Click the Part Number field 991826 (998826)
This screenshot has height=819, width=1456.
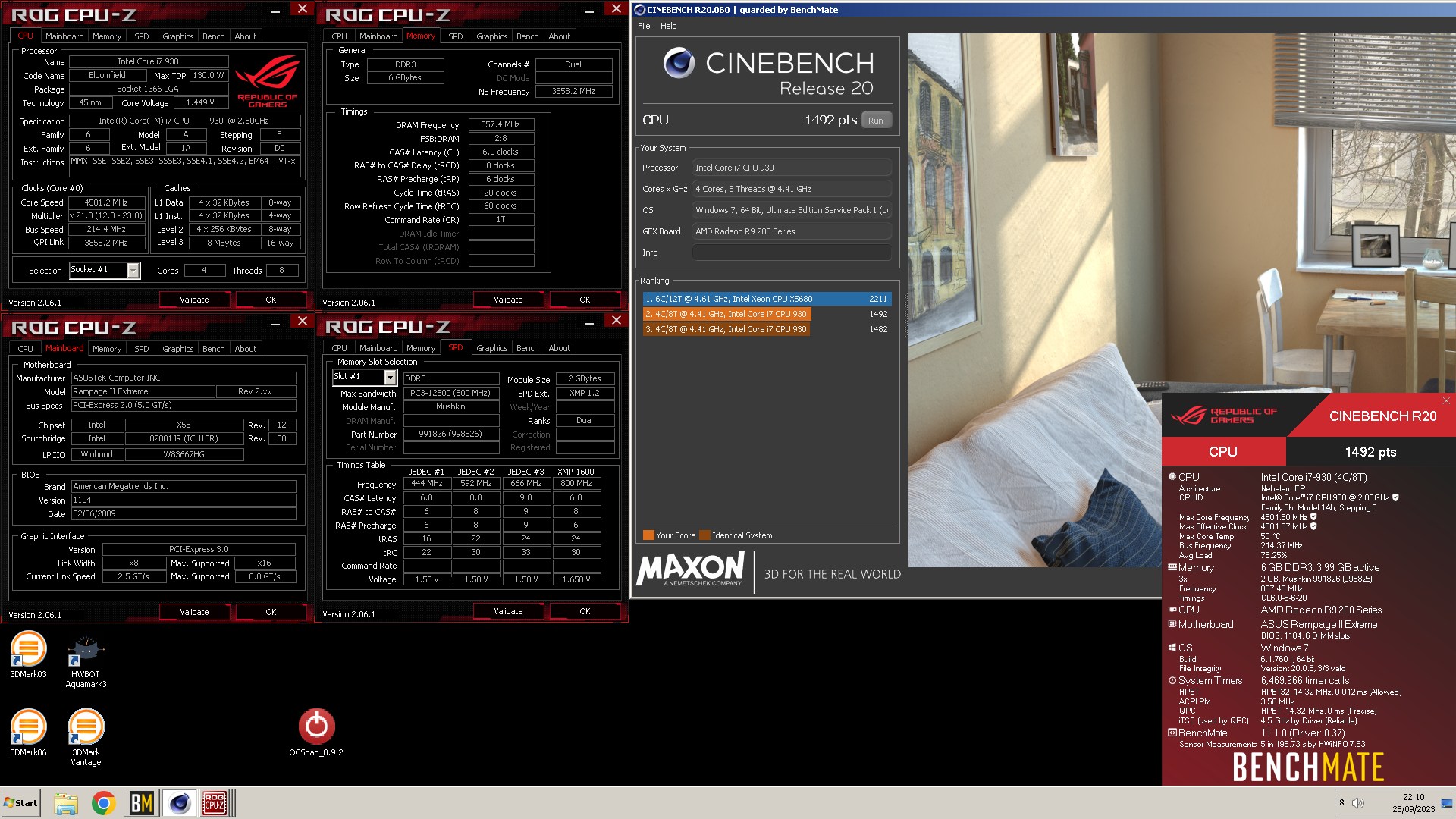point(450,435)
